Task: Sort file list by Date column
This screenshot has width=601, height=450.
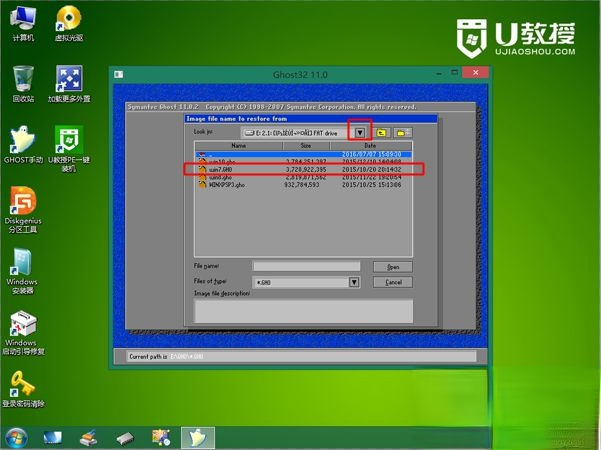Action: click(x=370, y=146)
